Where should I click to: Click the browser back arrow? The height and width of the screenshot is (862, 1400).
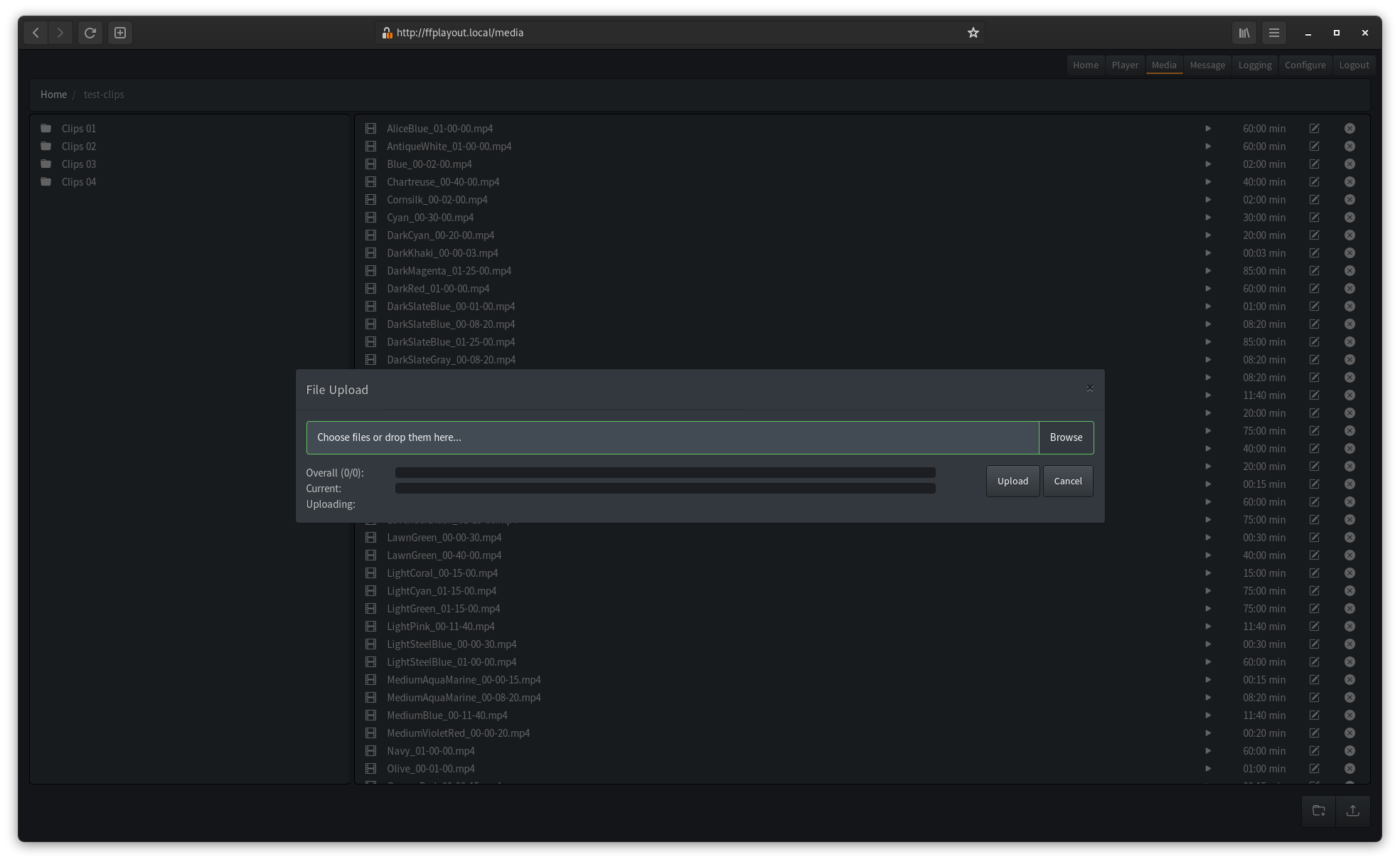tap(36, 33)
